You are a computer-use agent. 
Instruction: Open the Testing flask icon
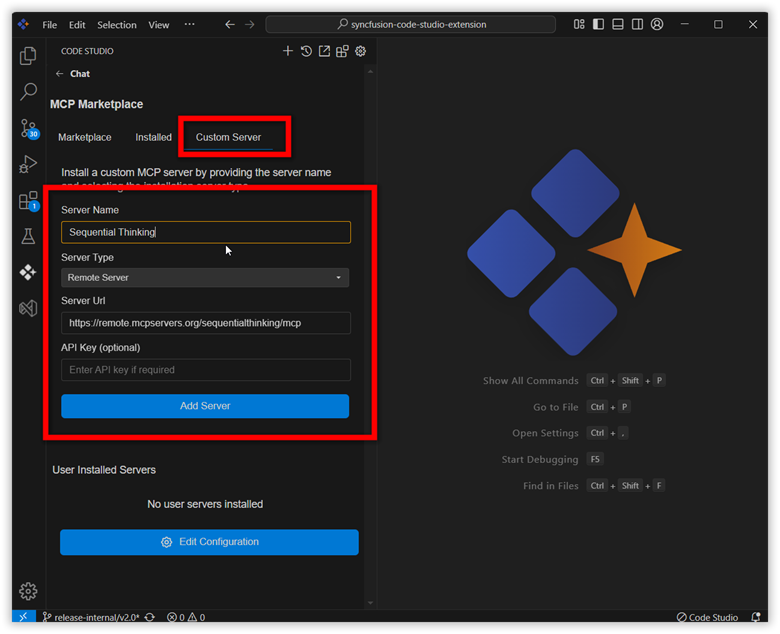(x=28, y=236)
